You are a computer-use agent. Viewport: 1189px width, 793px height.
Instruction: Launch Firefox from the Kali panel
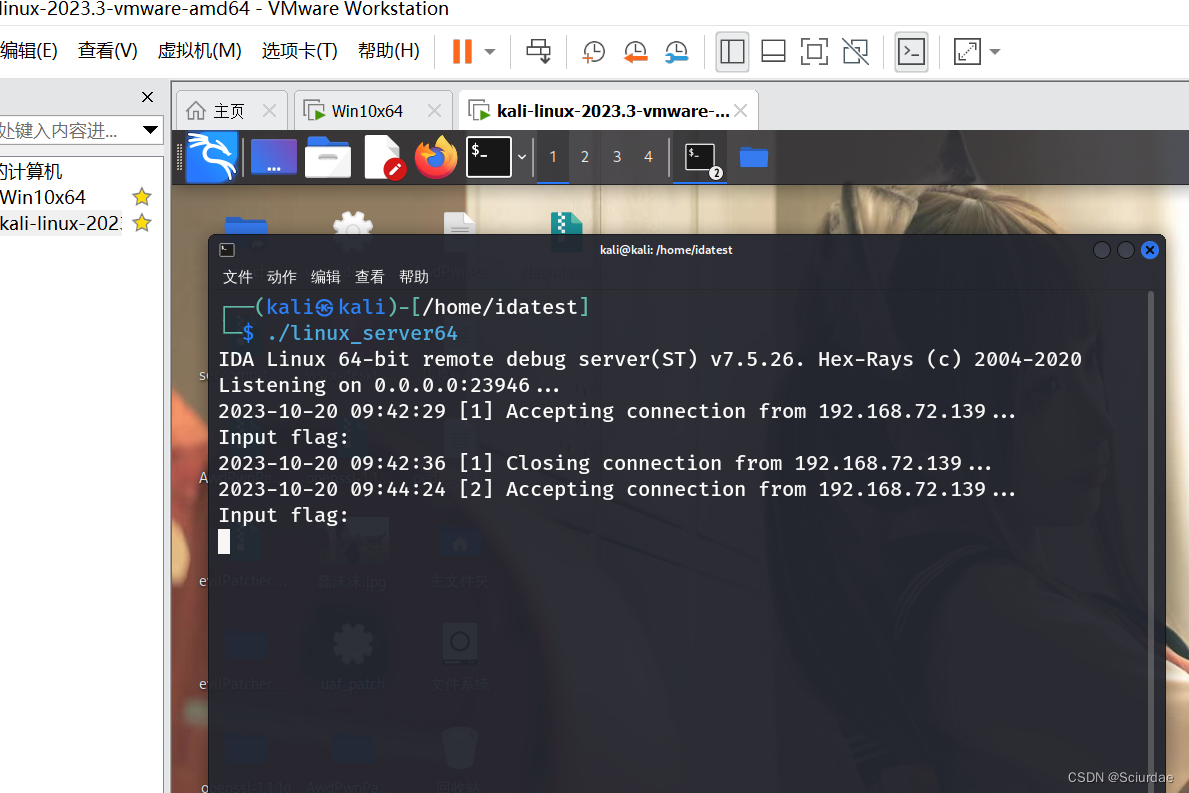(436, 157)
